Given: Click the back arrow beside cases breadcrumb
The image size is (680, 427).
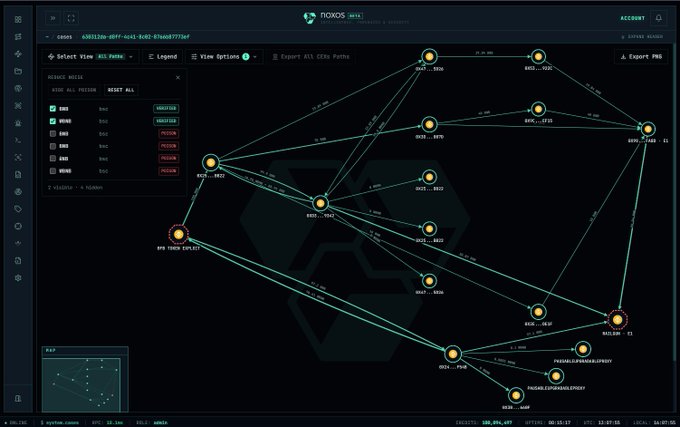Looking at the screenshot, I should [47, 37].
